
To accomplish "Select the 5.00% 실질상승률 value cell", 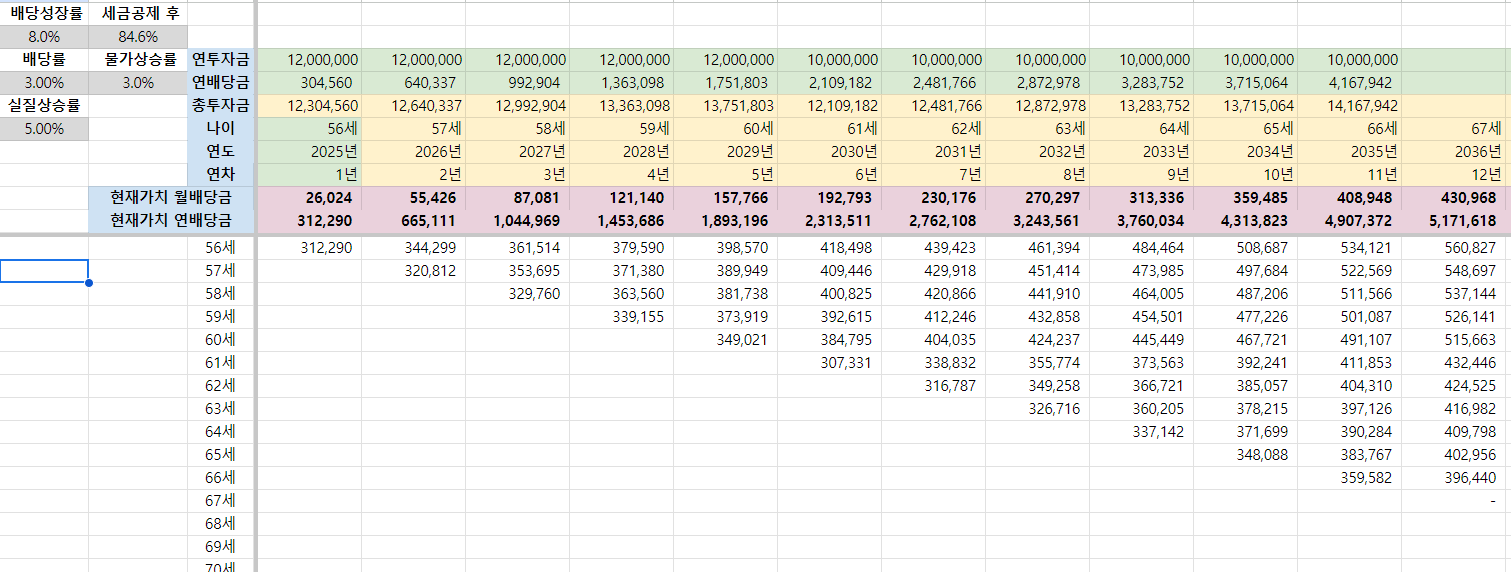I will click(x=44, y=128).
